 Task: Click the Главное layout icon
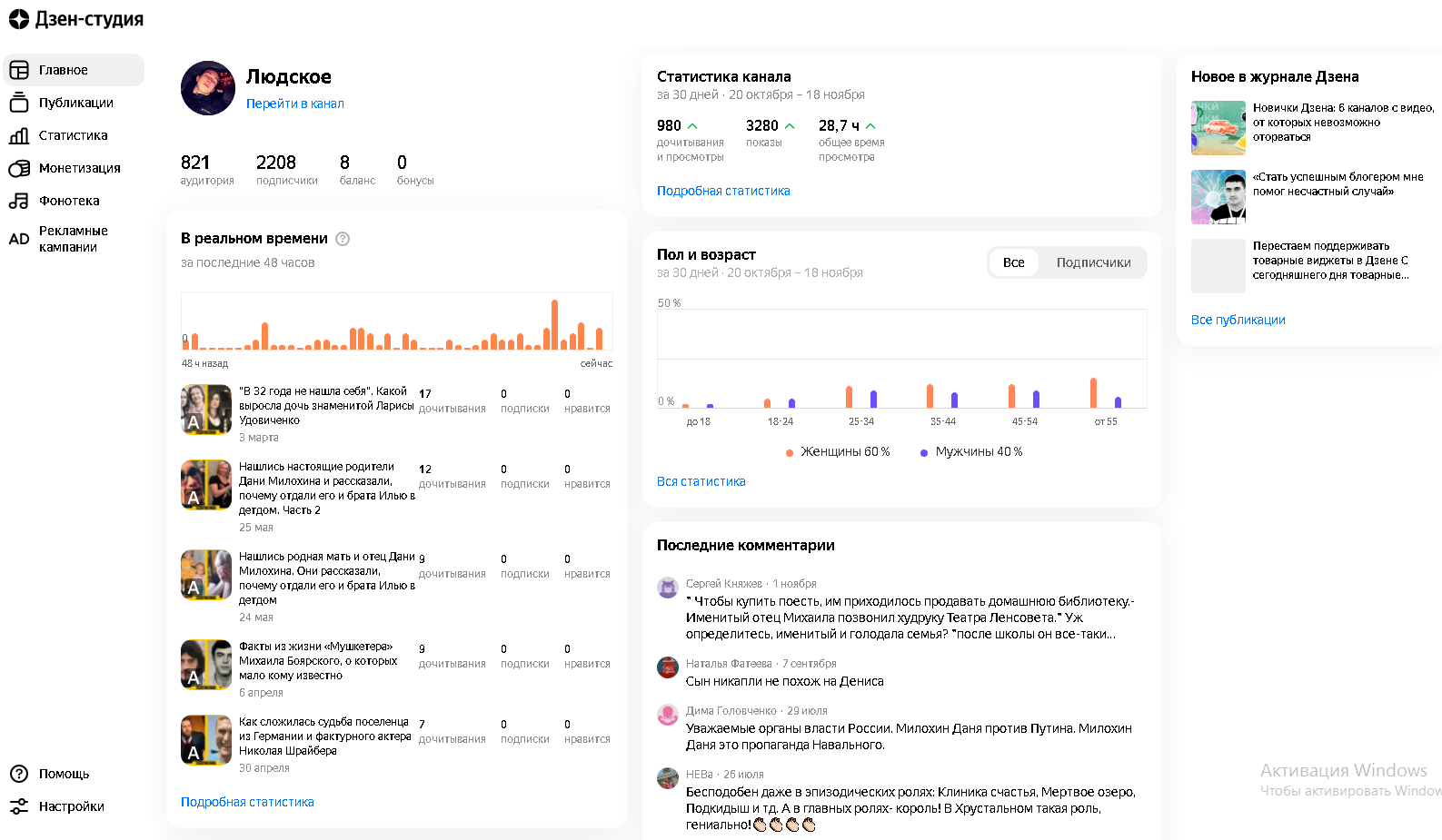(x=19, y=70)
